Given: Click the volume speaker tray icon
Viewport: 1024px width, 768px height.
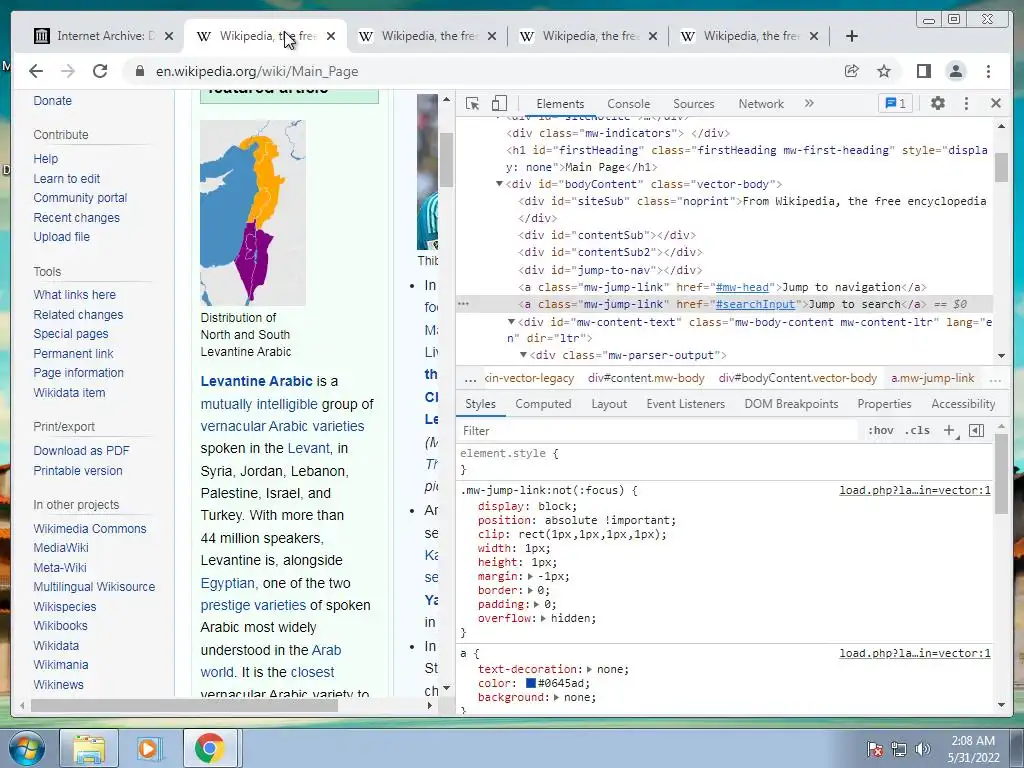Looking at the screenshot, I should pos(923,749).
